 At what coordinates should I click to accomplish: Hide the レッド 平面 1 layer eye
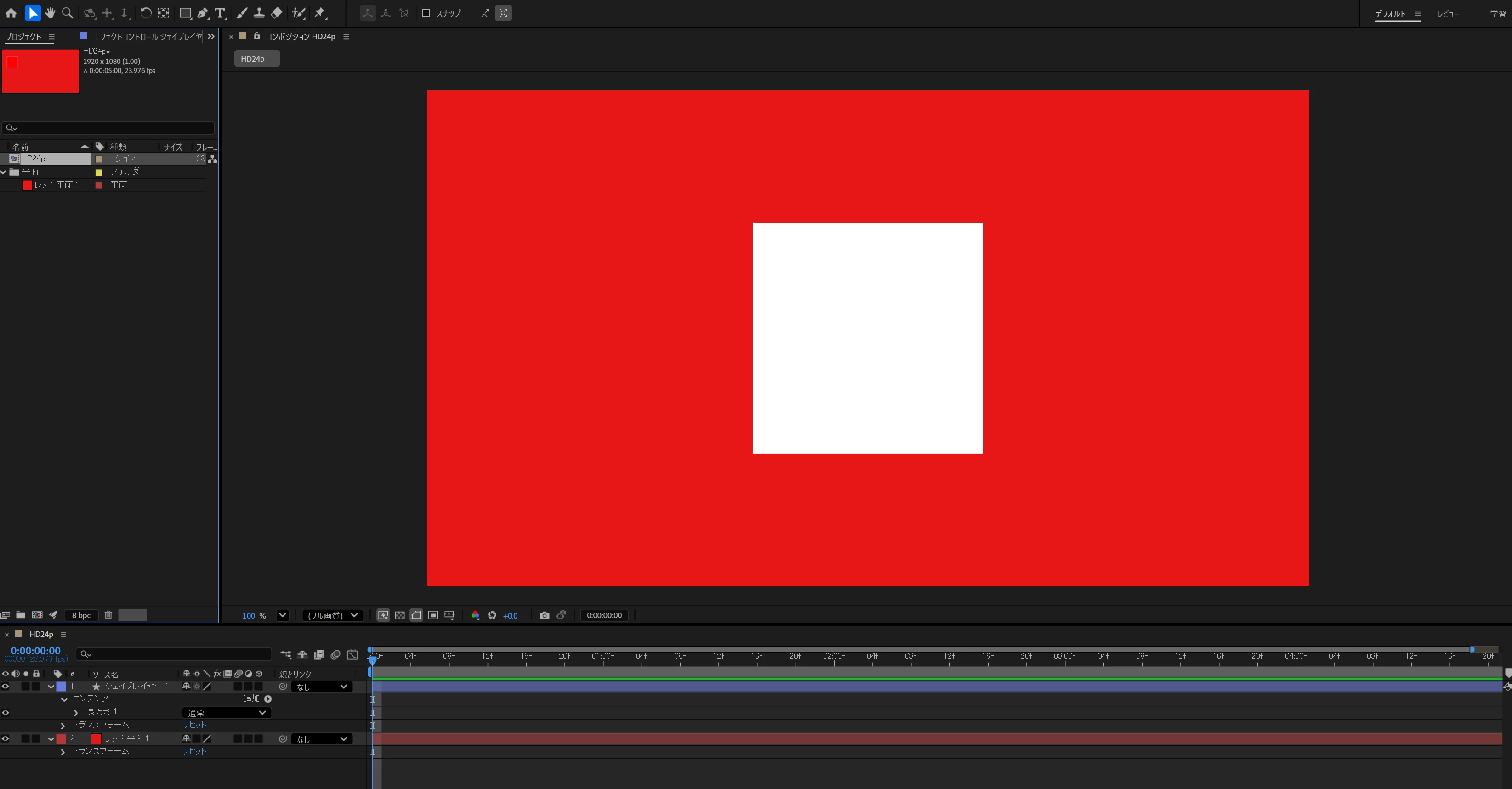pos(5,738)
